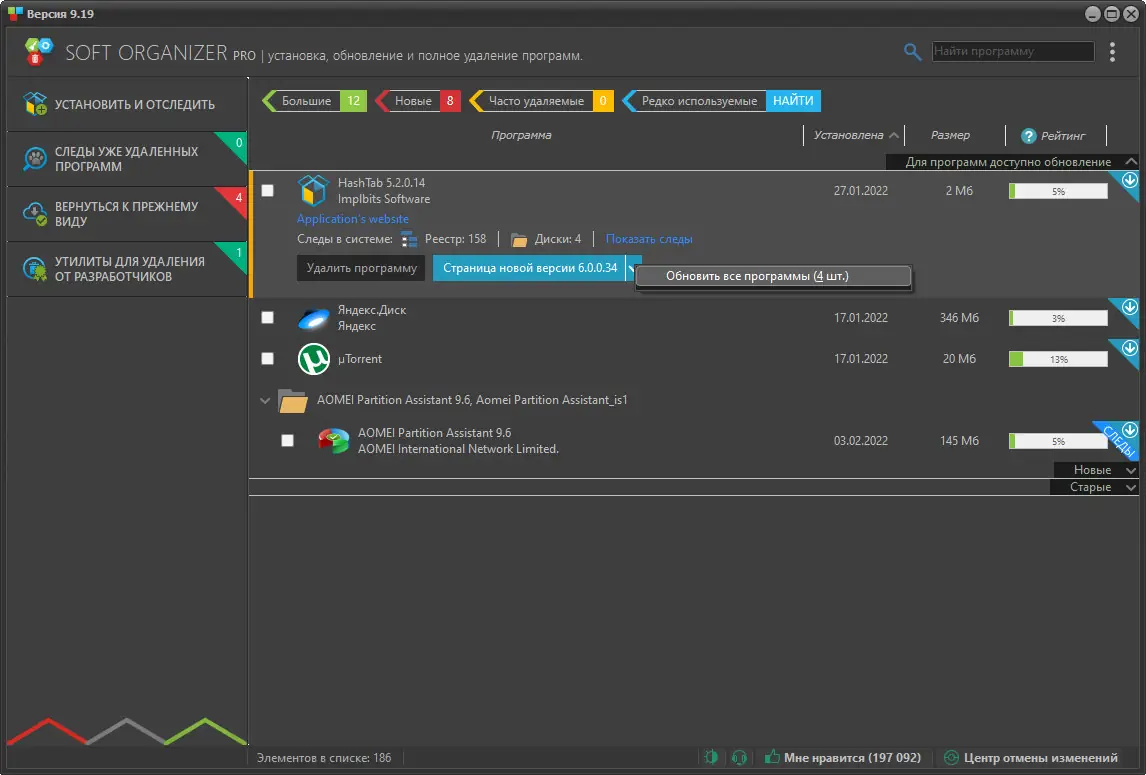The width and height of the screenshot is (1146, 775).
Task: Click the headset support icon
Action: click(740, 757)
